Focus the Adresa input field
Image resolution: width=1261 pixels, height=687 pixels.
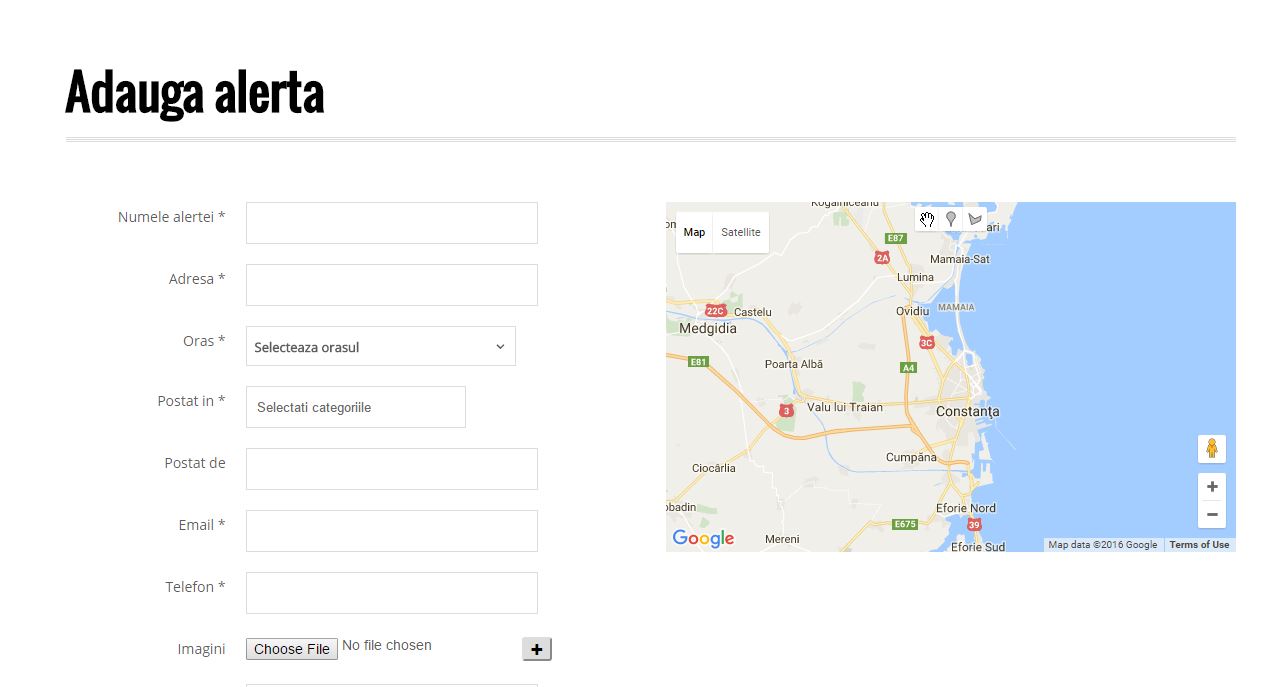[x=392, y=285]
